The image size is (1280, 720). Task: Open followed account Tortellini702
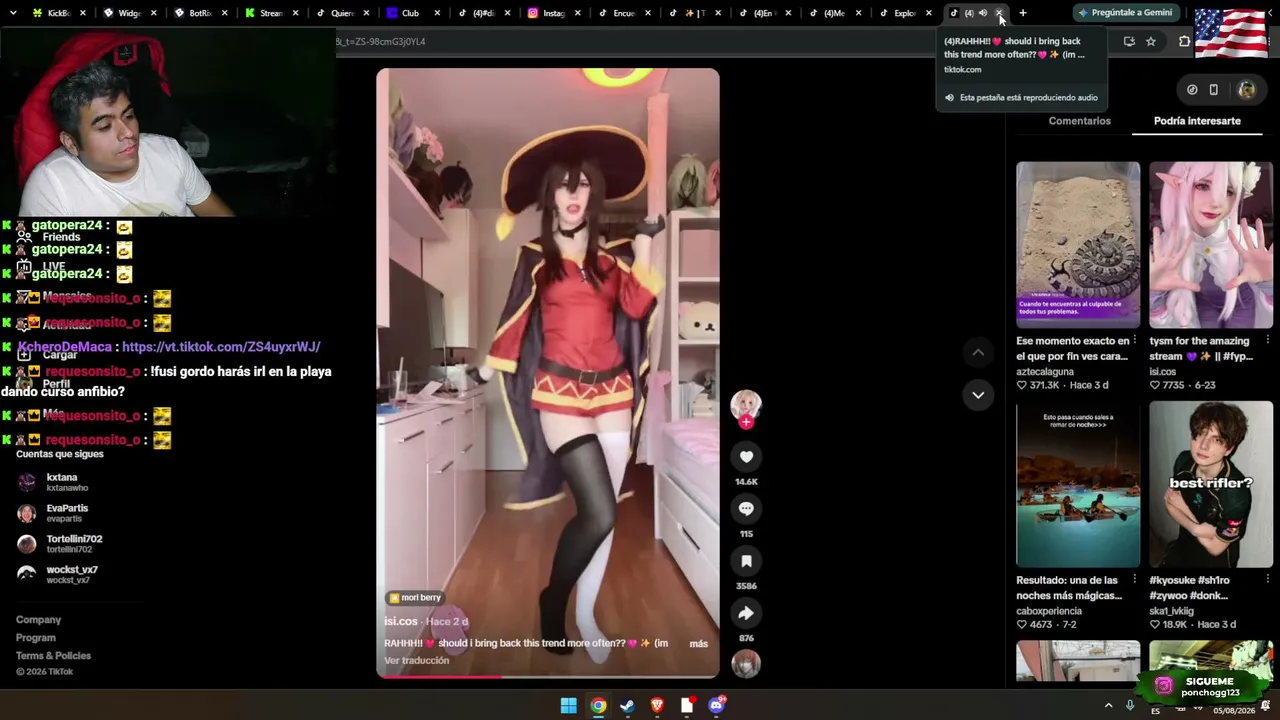click(60, 544)
